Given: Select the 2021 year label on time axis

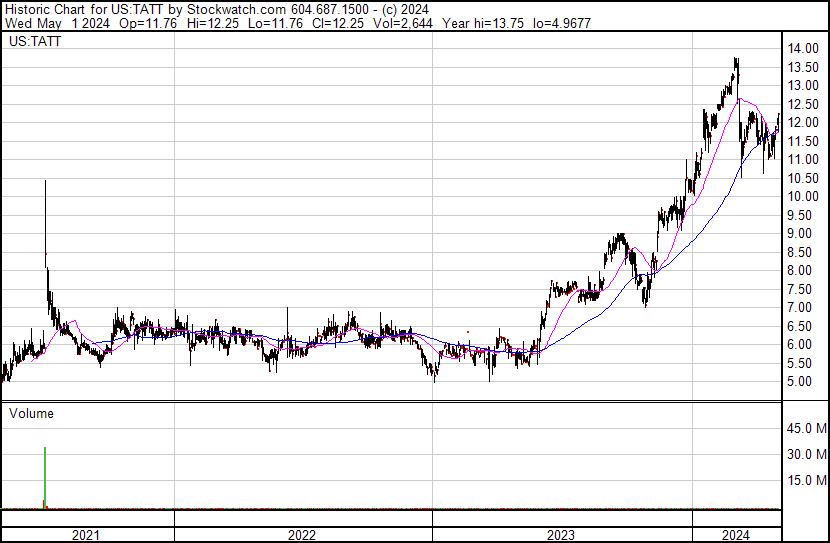Looking at the screenshot, I should (x=87, y=535).
